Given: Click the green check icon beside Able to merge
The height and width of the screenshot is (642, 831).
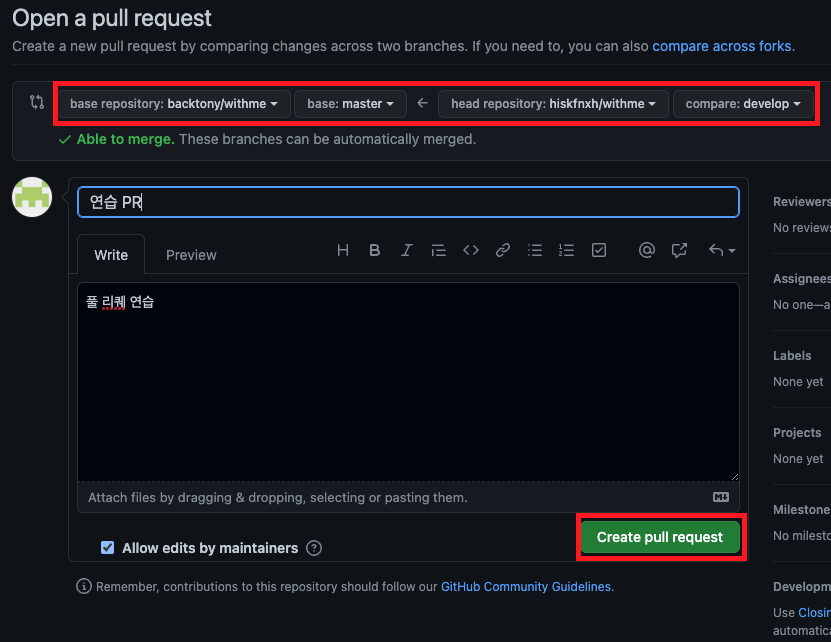Looking at the screenshot, I should [65, 139].
